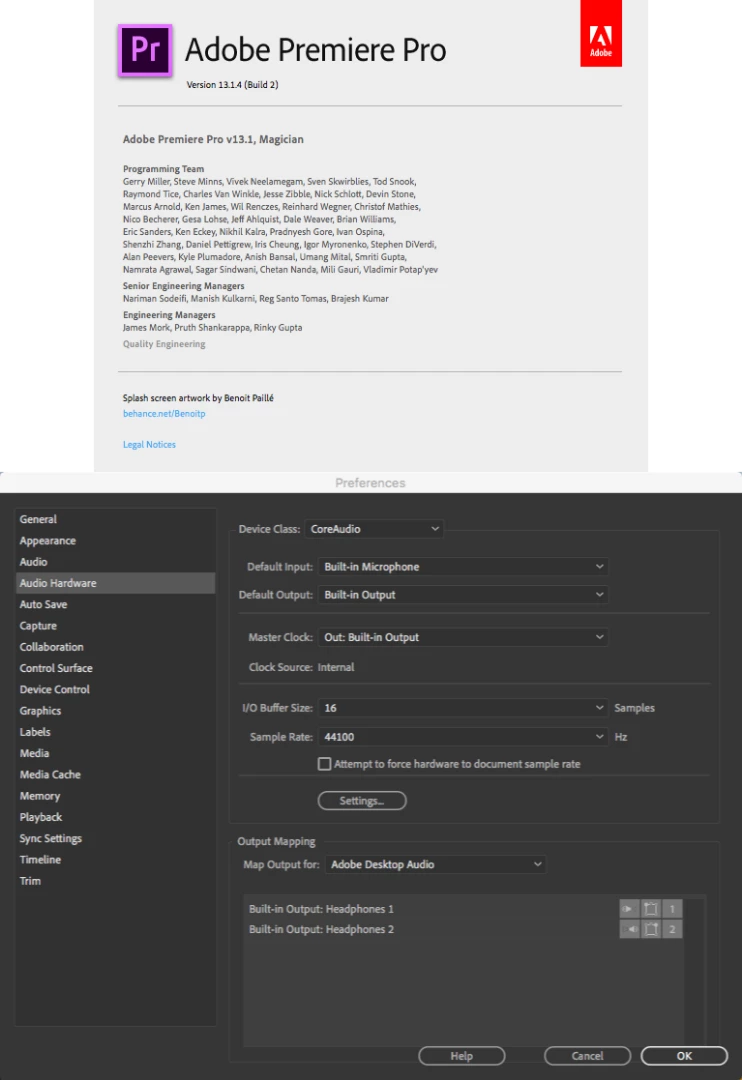
Task: Select General in preferences sidebar
Action: point(115,519)
